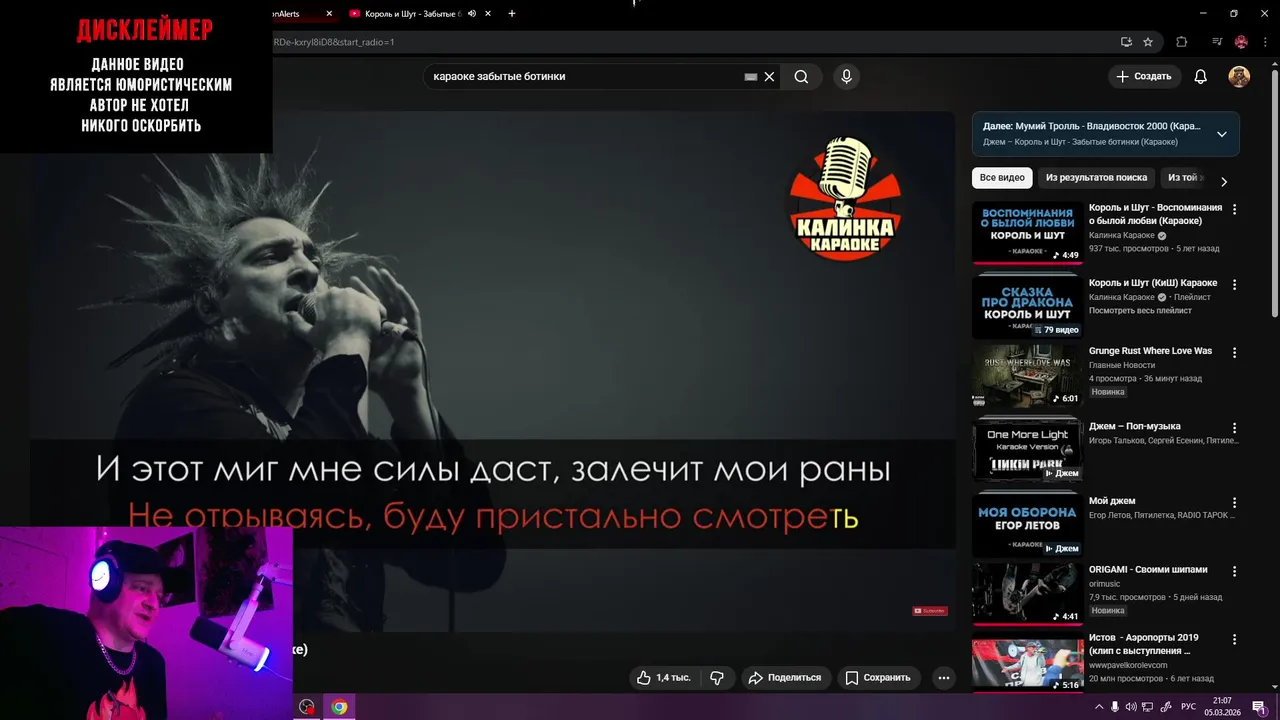The image size is (1280, 720).
Task: Click Chrome icon in taskbar
Action: pos(339,707)
